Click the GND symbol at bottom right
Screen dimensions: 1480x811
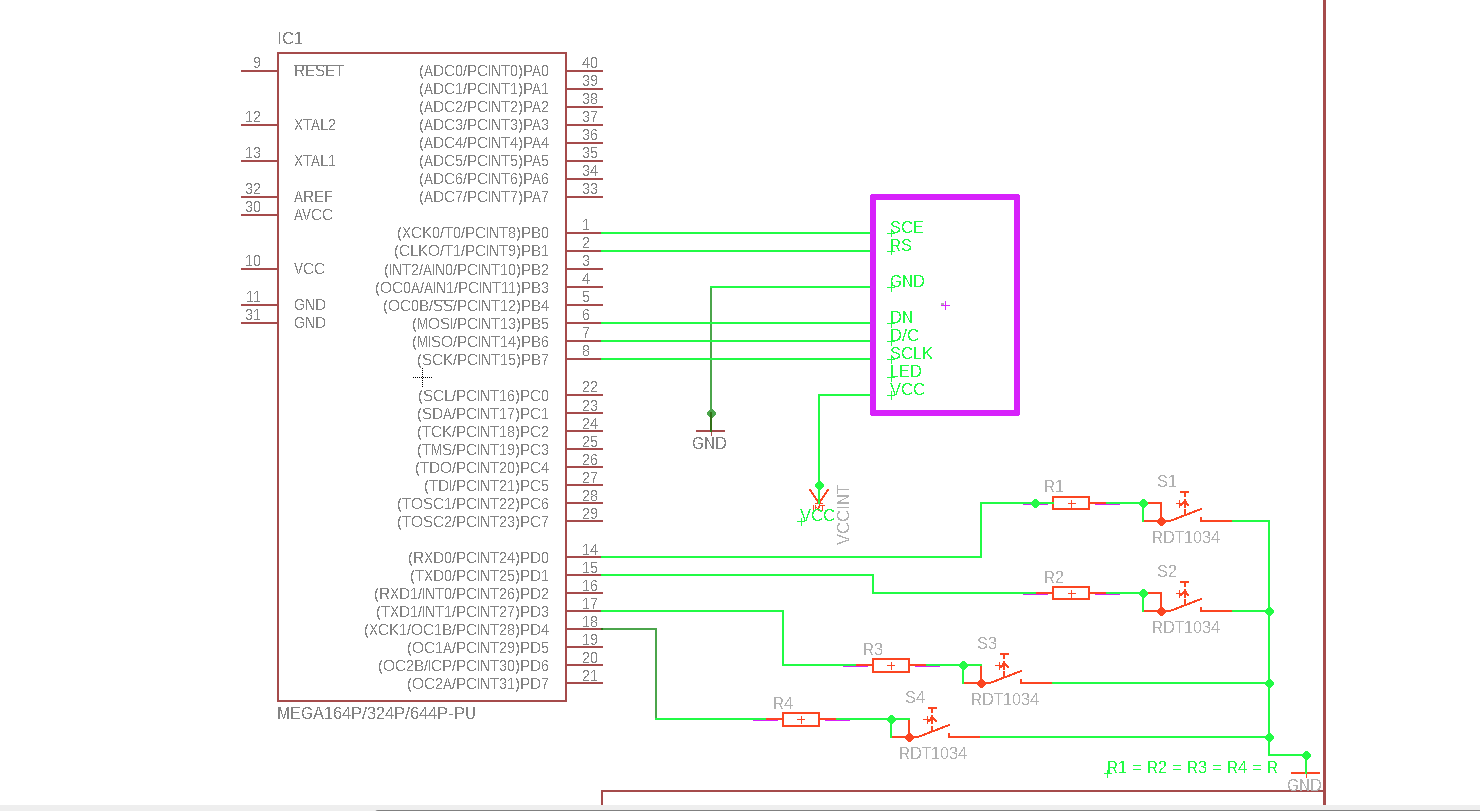pos(1305,776)
